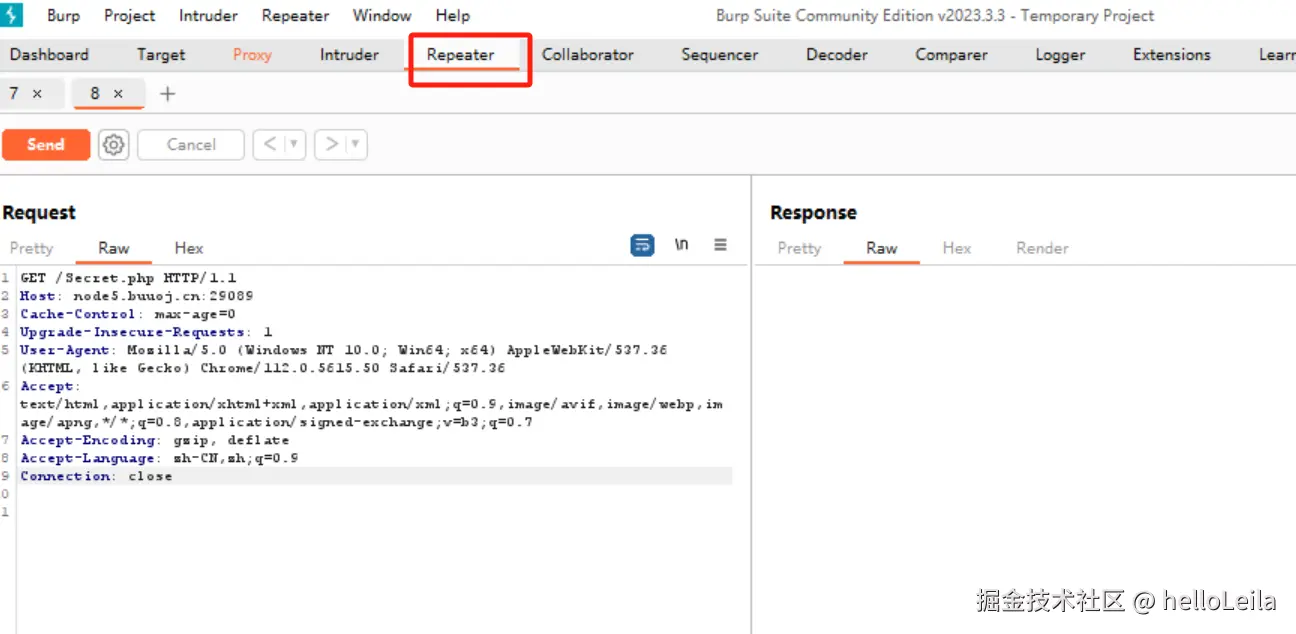Click the Cache-Control: max-age=0 line

click(x=128, y=314)
